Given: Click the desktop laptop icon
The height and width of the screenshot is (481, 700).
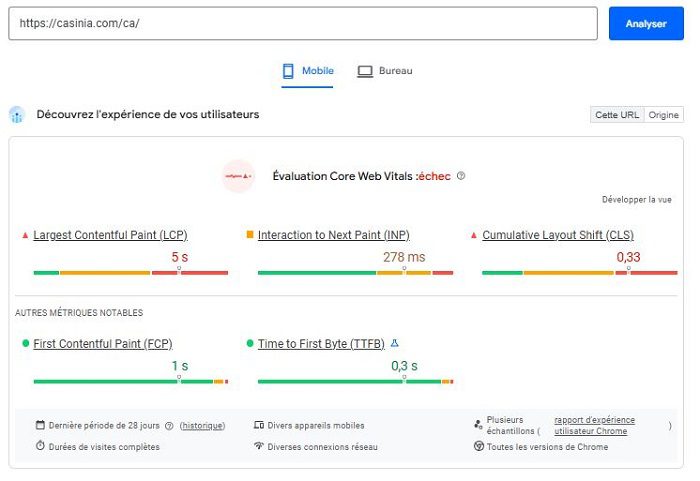Looking at the screenshot, I should (365, 71).
